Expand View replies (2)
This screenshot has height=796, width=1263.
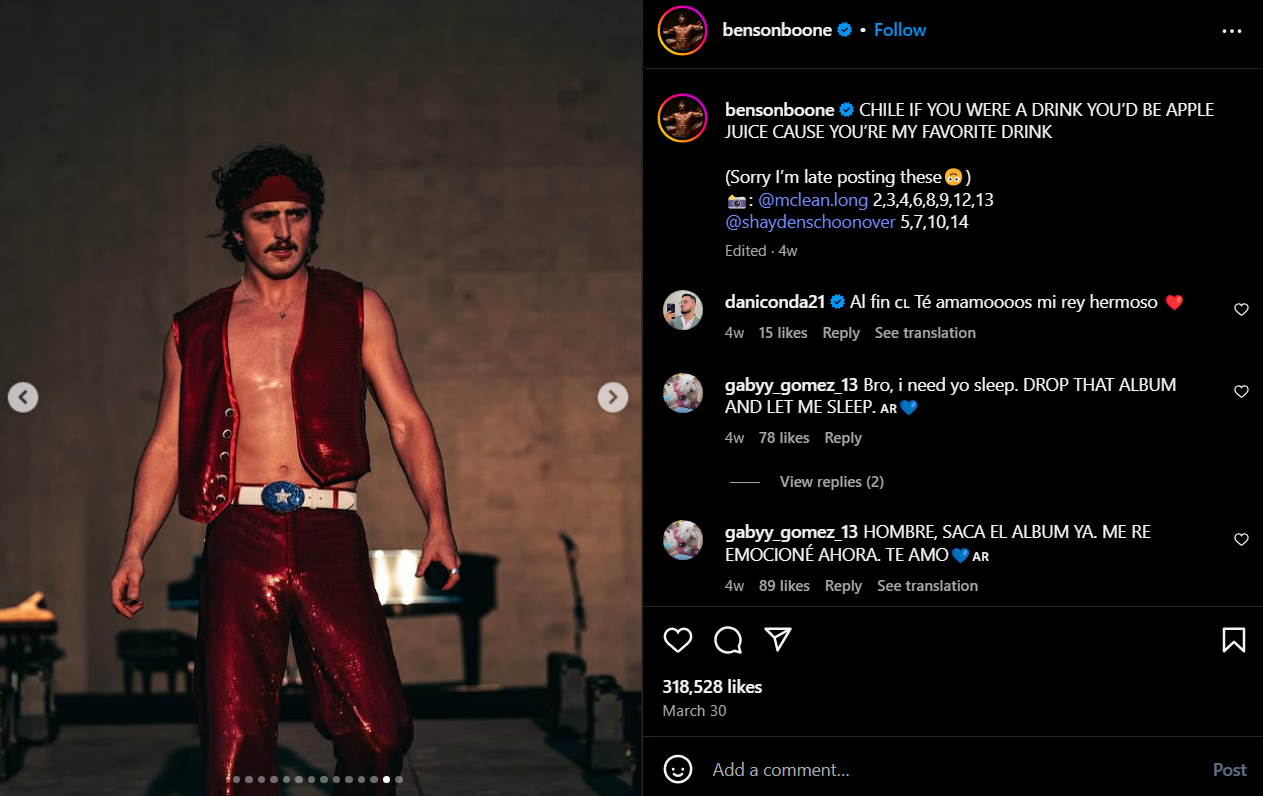tap(831, 482)
